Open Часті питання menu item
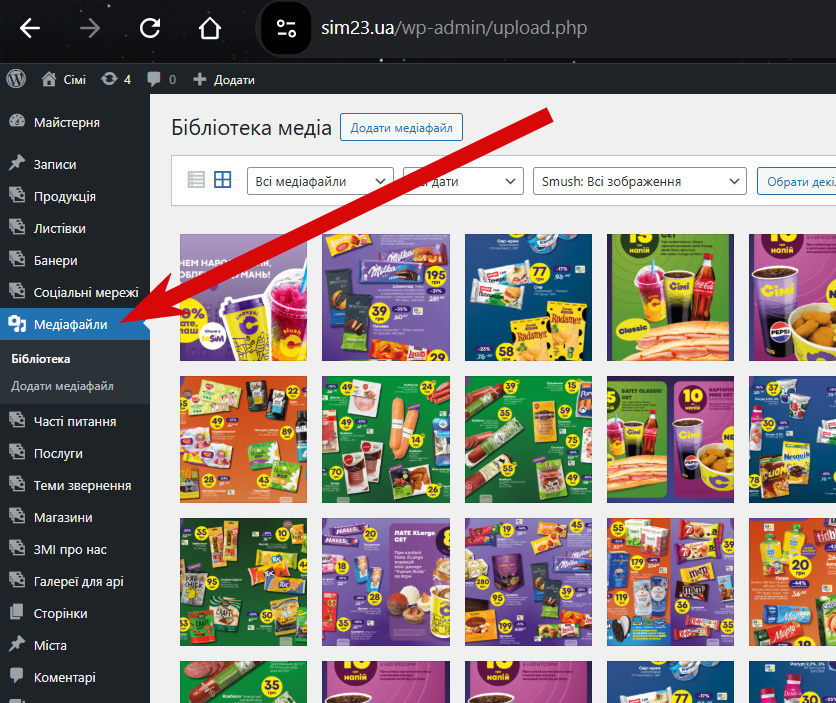This screenshot has width=836, height=703. [x=75, y=422]
